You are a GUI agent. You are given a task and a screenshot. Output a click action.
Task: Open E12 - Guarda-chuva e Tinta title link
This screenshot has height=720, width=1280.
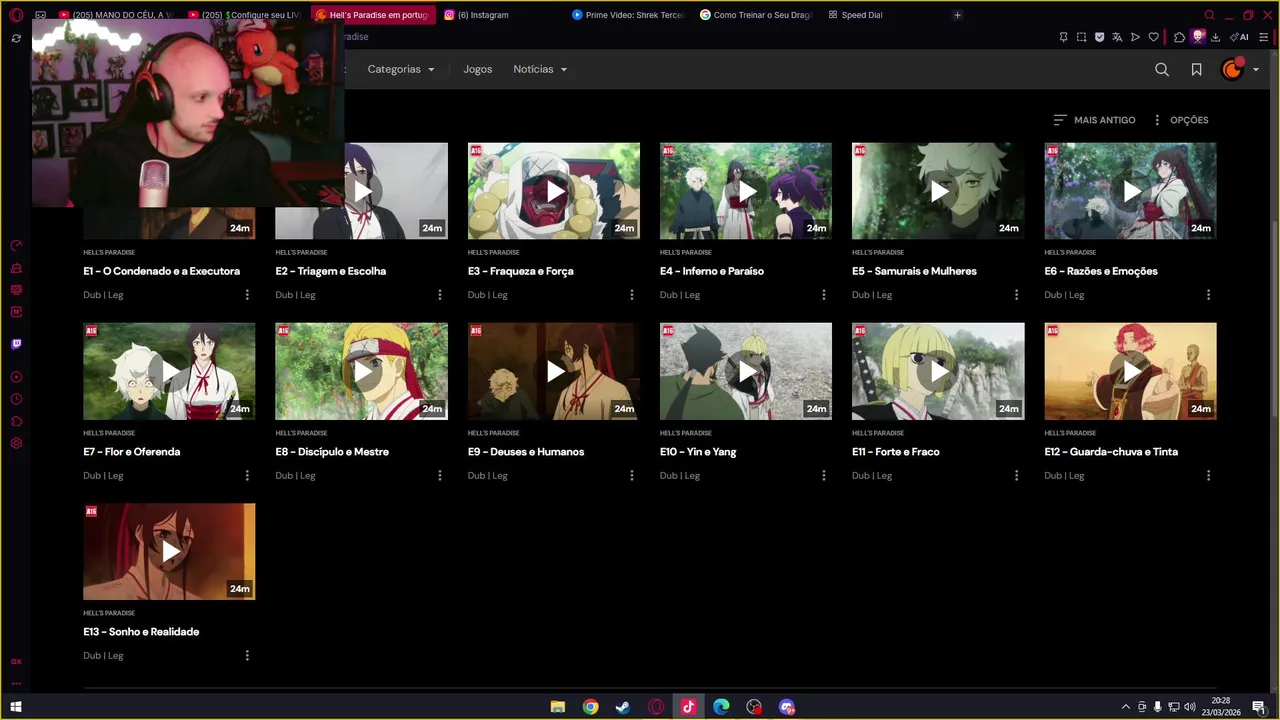(1111, 452)
